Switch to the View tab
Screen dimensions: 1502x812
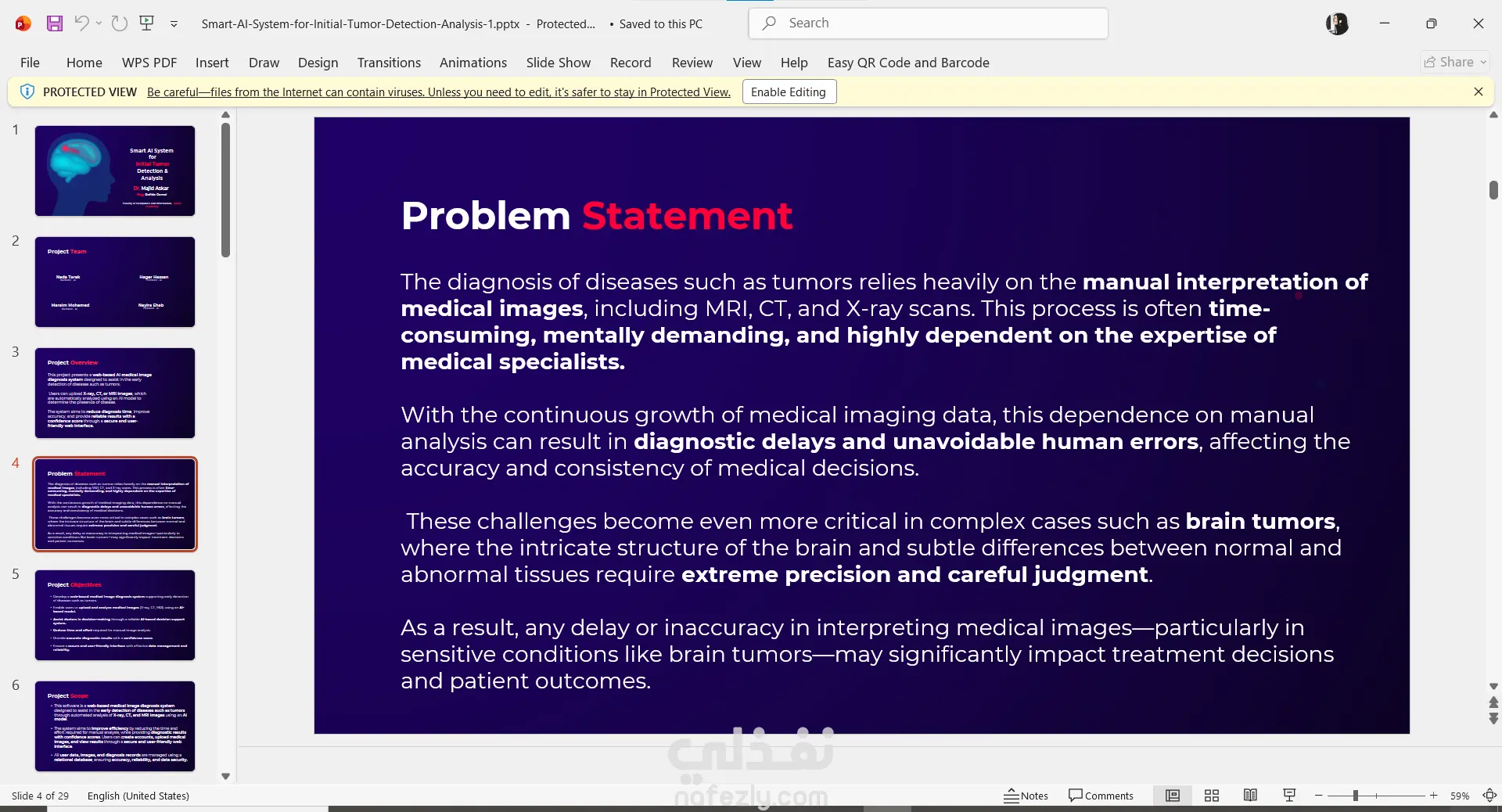pos(747,63)
